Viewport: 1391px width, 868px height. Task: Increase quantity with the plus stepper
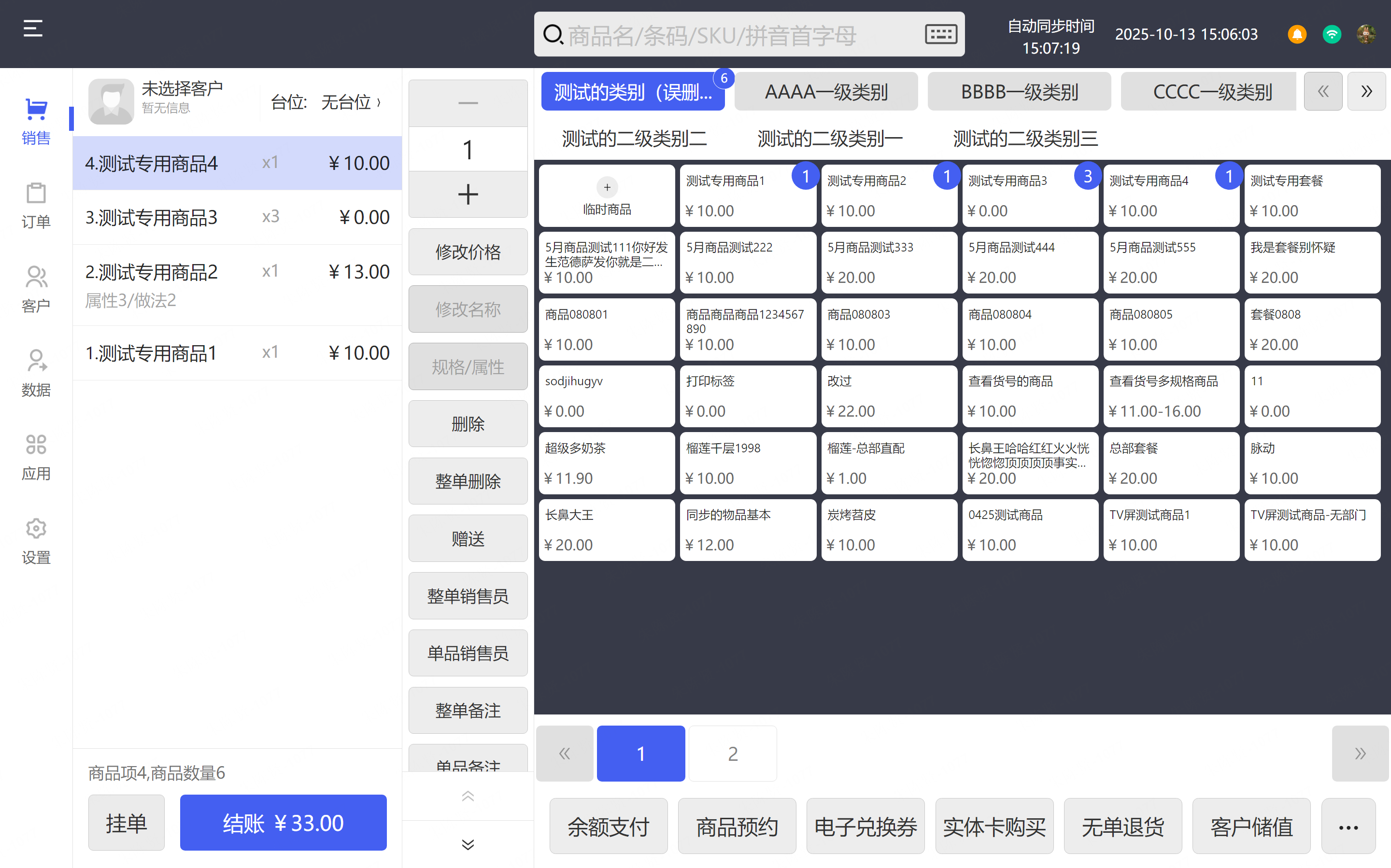(468, 195)
